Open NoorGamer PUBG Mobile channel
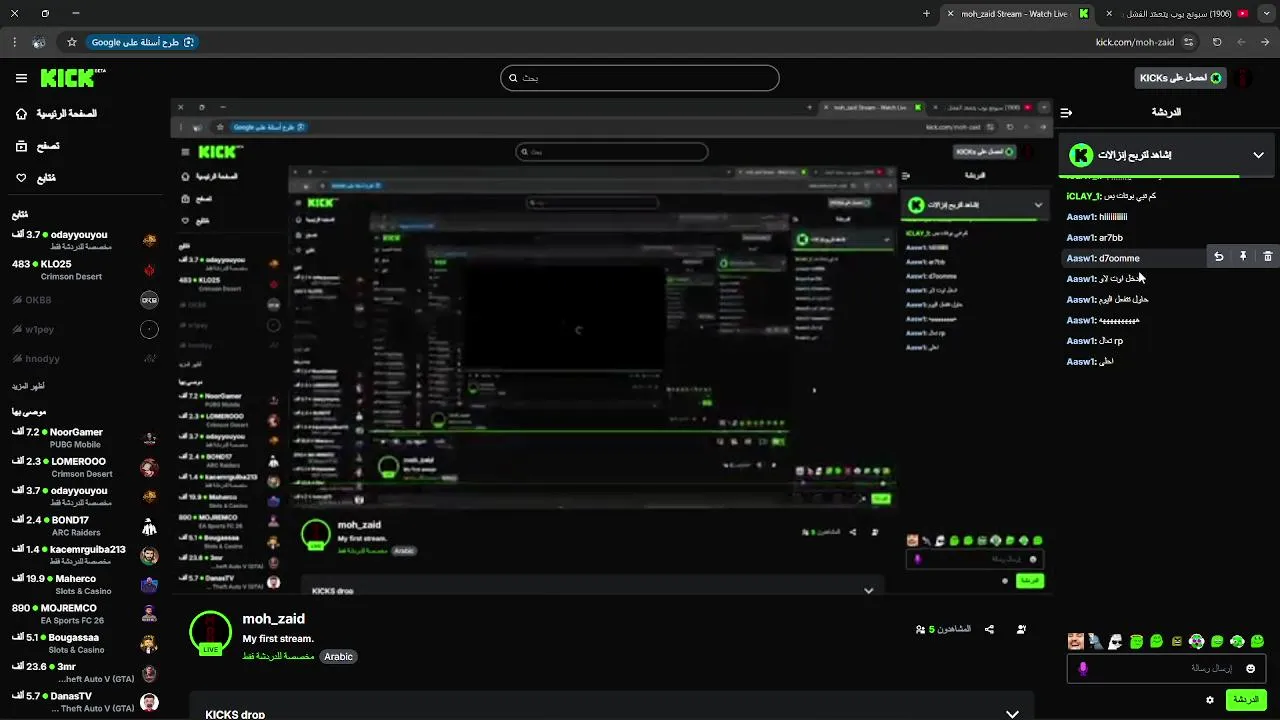This screenshot has width=1280, height=720. coord(84,438)
